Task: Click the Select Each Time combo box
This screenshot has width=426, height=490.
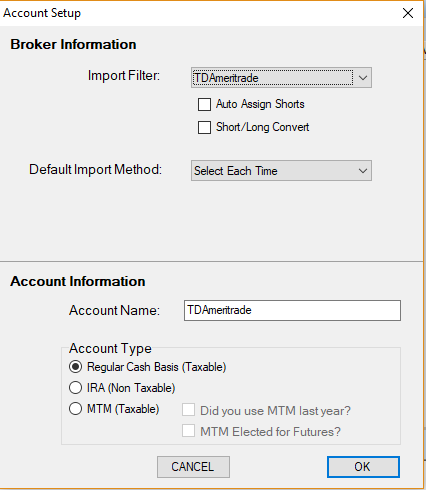Action: (281, 171)
